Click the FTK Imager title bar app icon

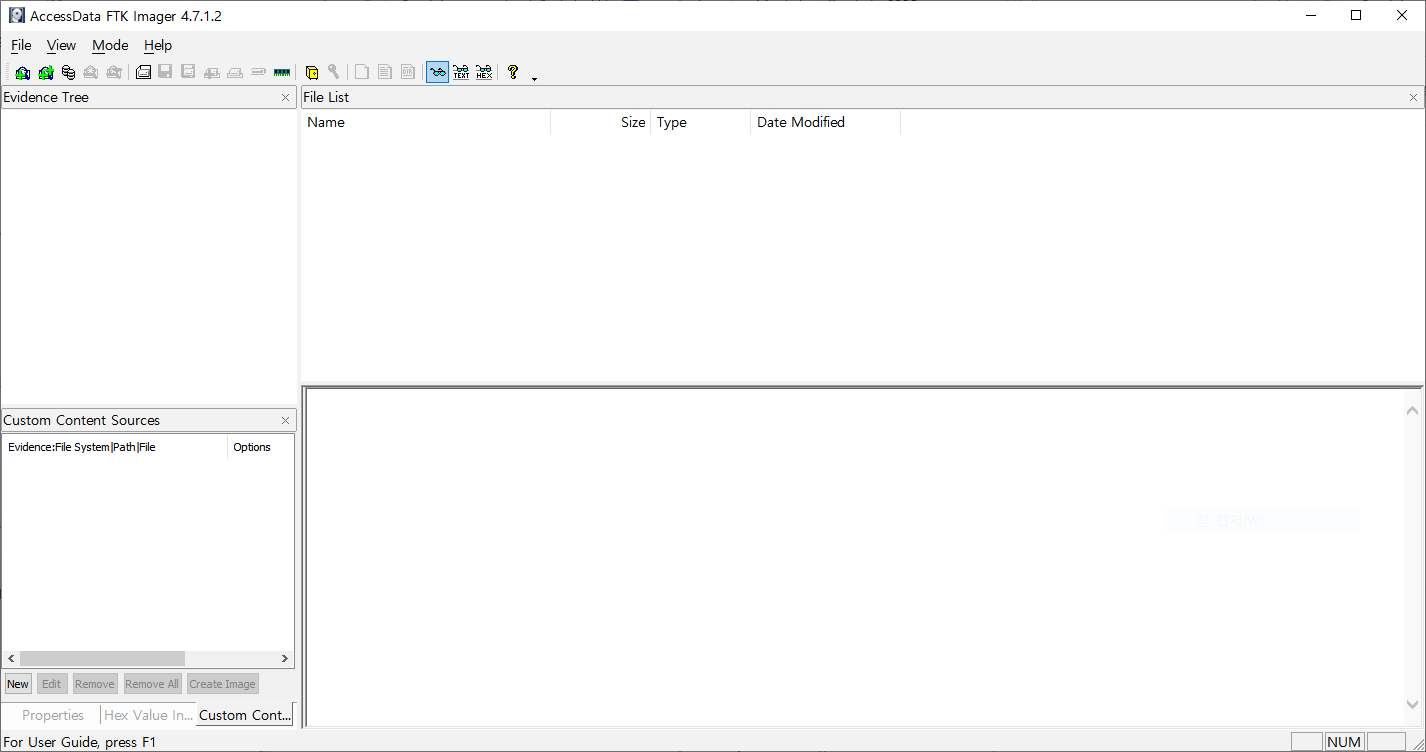click(x=16, y=15)
